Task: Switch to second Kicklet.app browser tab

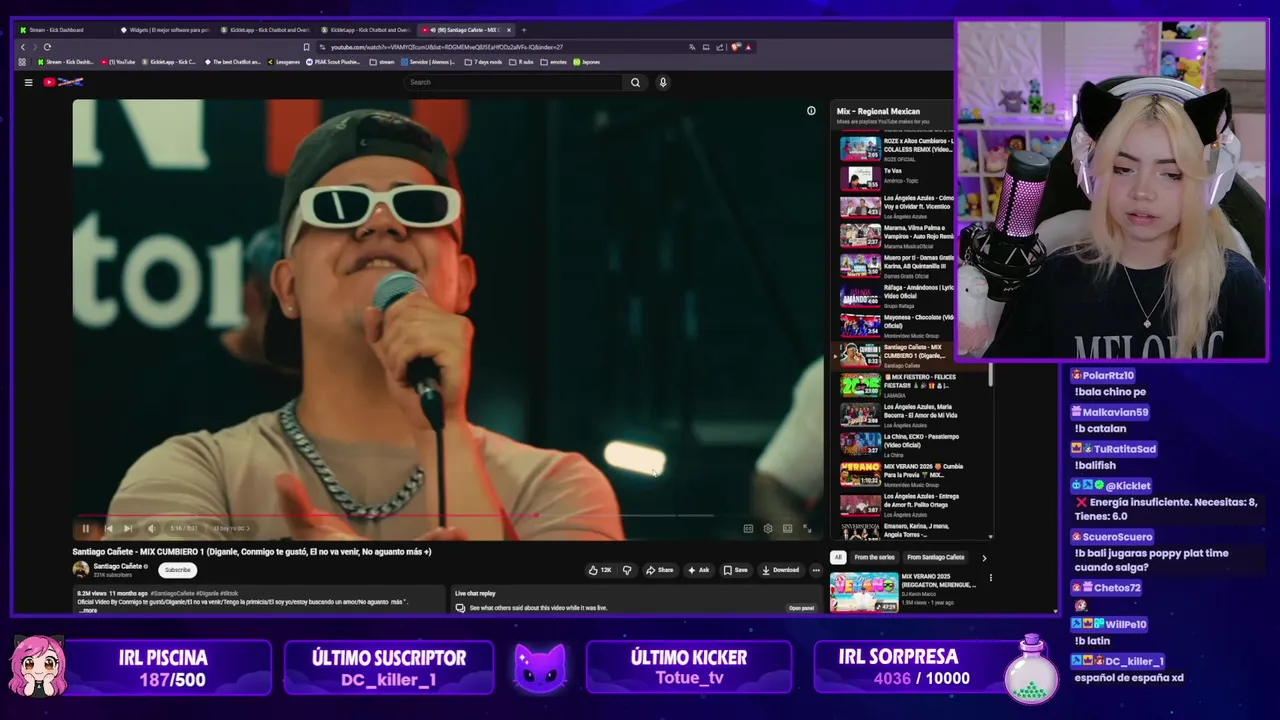Action: [365, 30]
